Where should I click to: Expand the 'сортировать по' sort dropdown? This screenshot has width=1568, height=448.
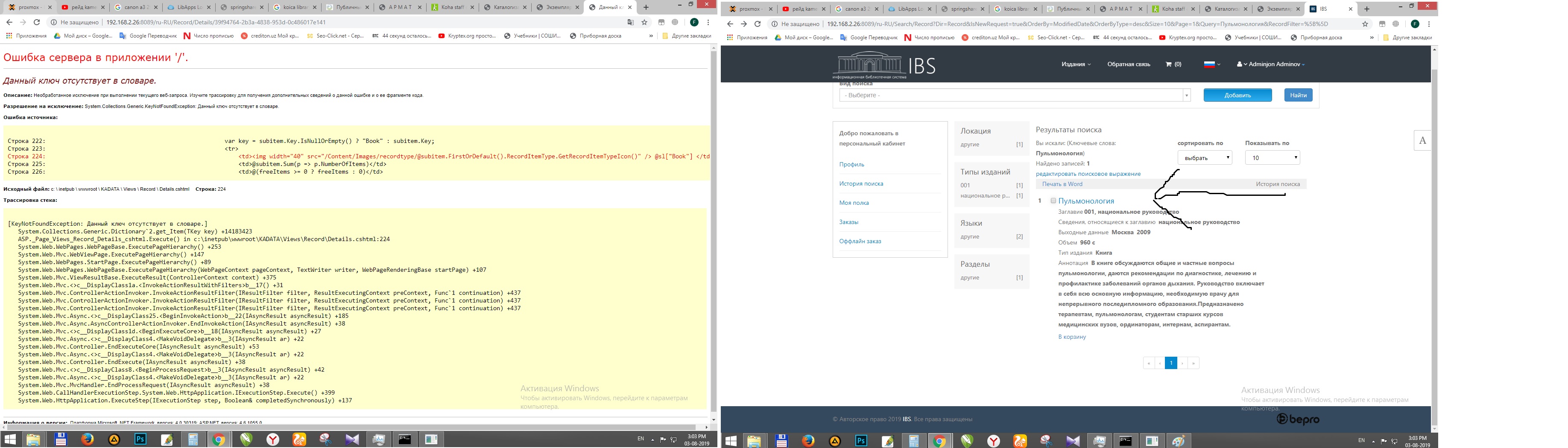pyautogui.click(x=1205, y=158)
